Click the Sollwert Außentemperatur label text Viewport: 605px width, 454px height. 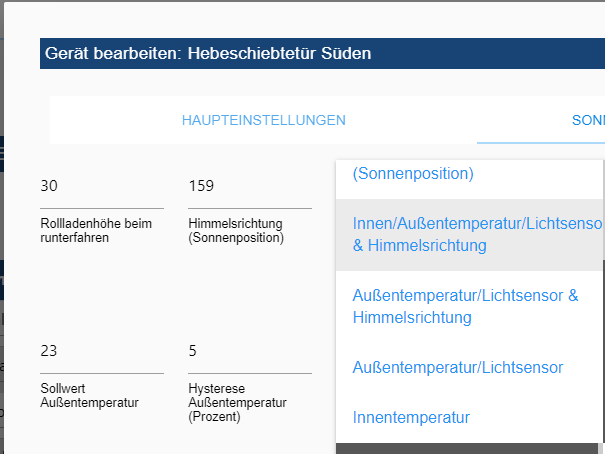[x=89, y=396]
